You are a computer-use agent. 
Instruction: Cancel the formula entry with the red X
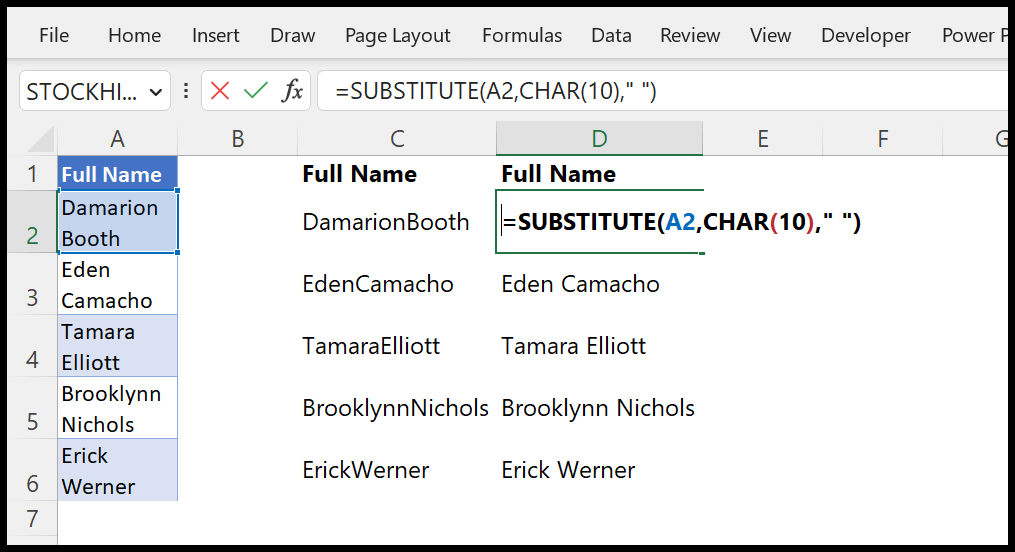pos(220,91)
